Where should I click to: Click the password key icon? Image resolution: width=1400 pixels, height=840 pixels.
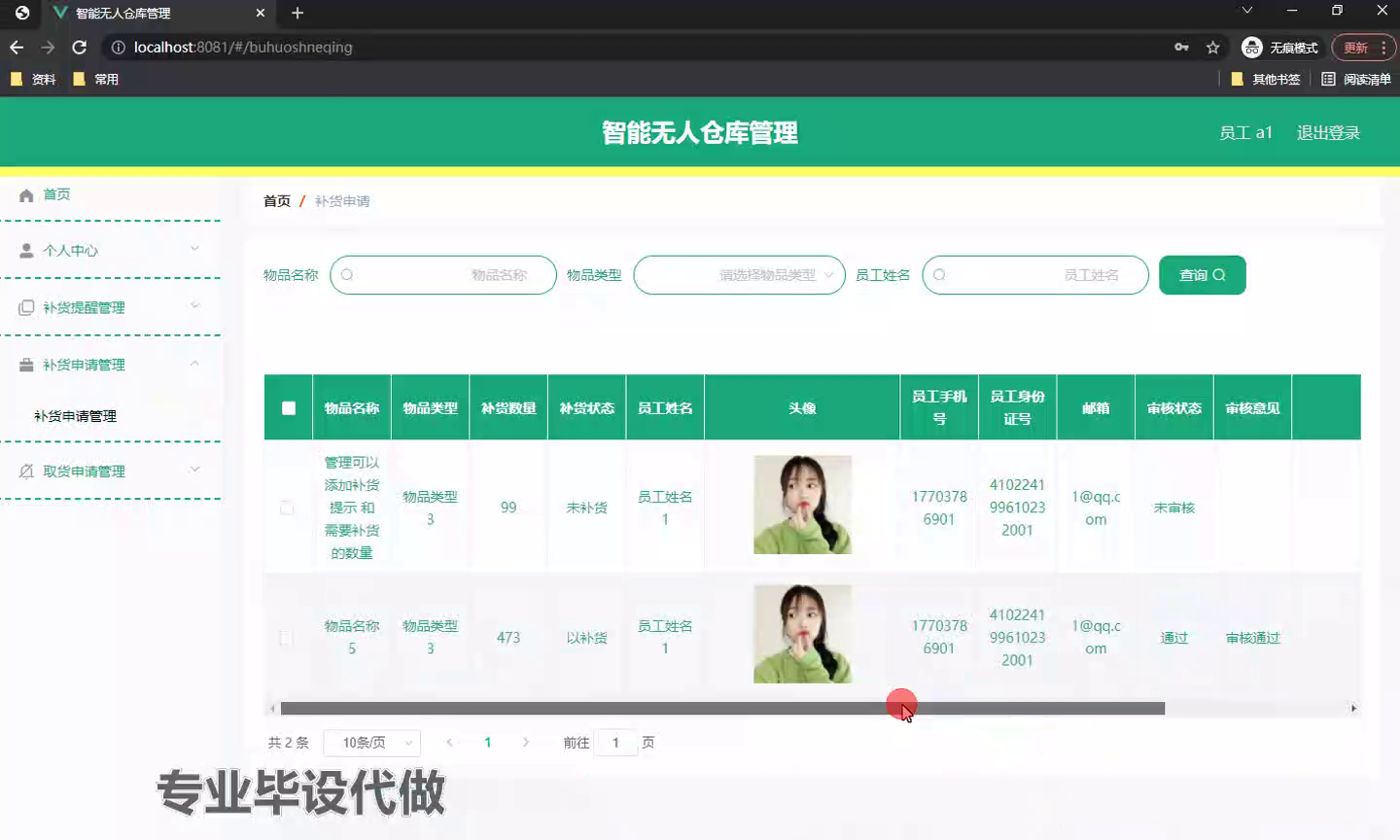[1181, 47]
